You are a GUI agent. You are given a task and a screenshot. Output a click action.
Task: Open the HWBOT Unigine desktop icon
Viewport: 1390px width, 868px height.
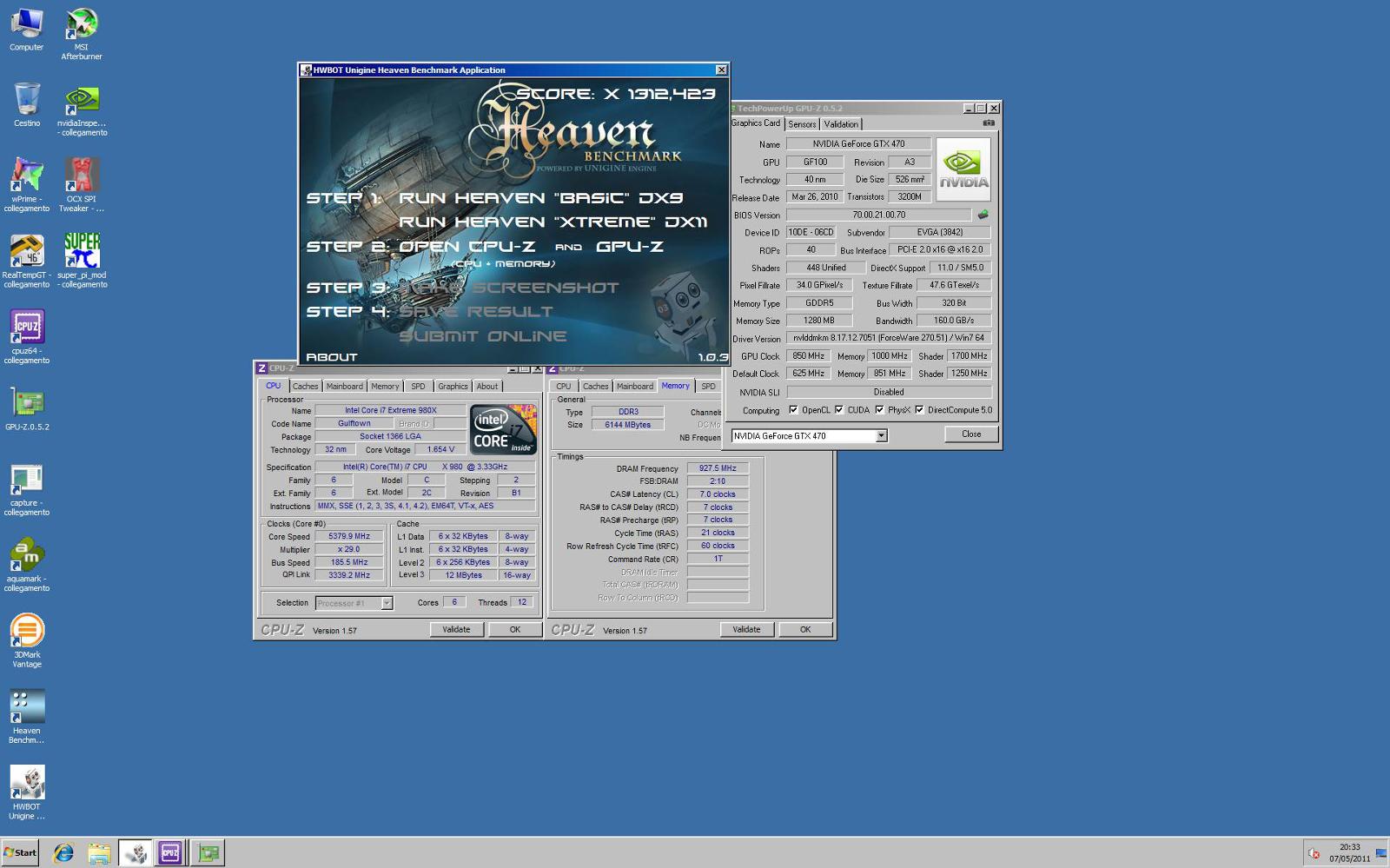coord(27,792)
